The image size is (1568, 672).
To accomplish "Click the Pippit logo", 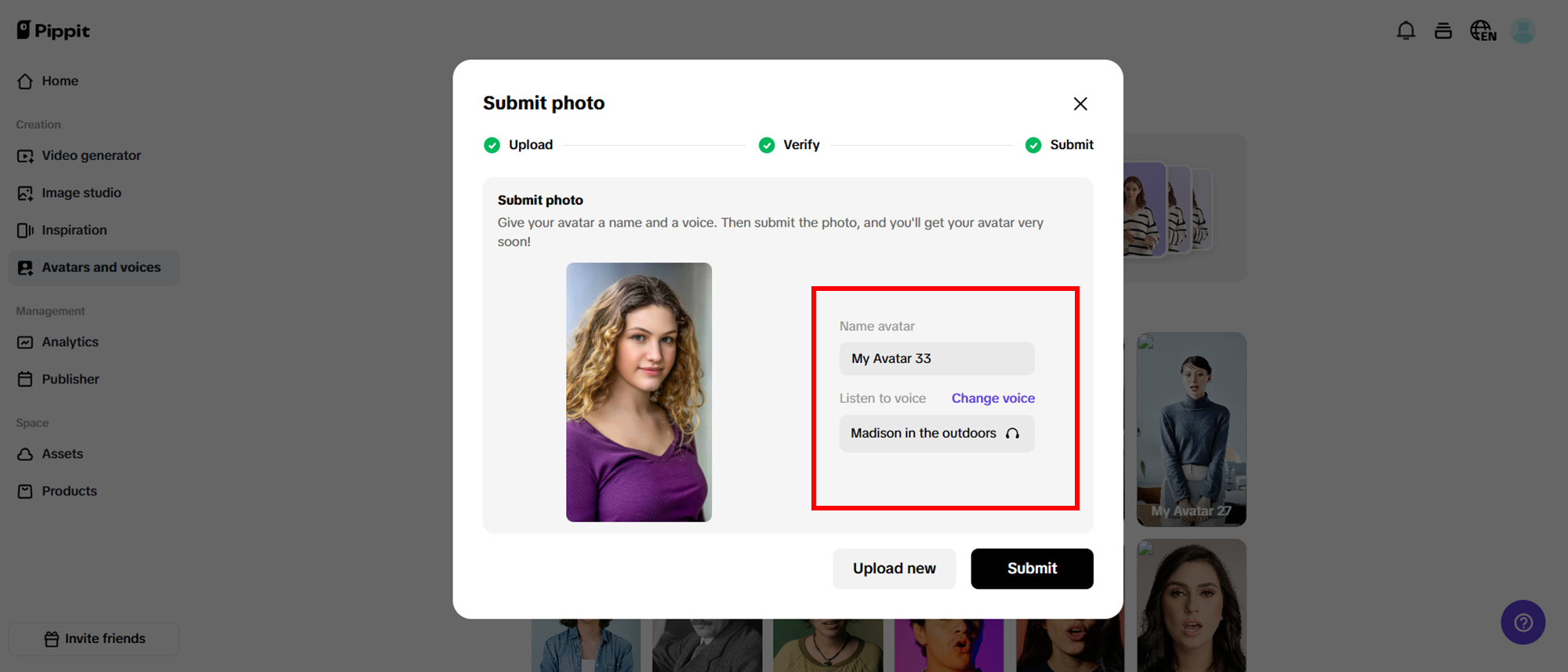I will point(53,31).
